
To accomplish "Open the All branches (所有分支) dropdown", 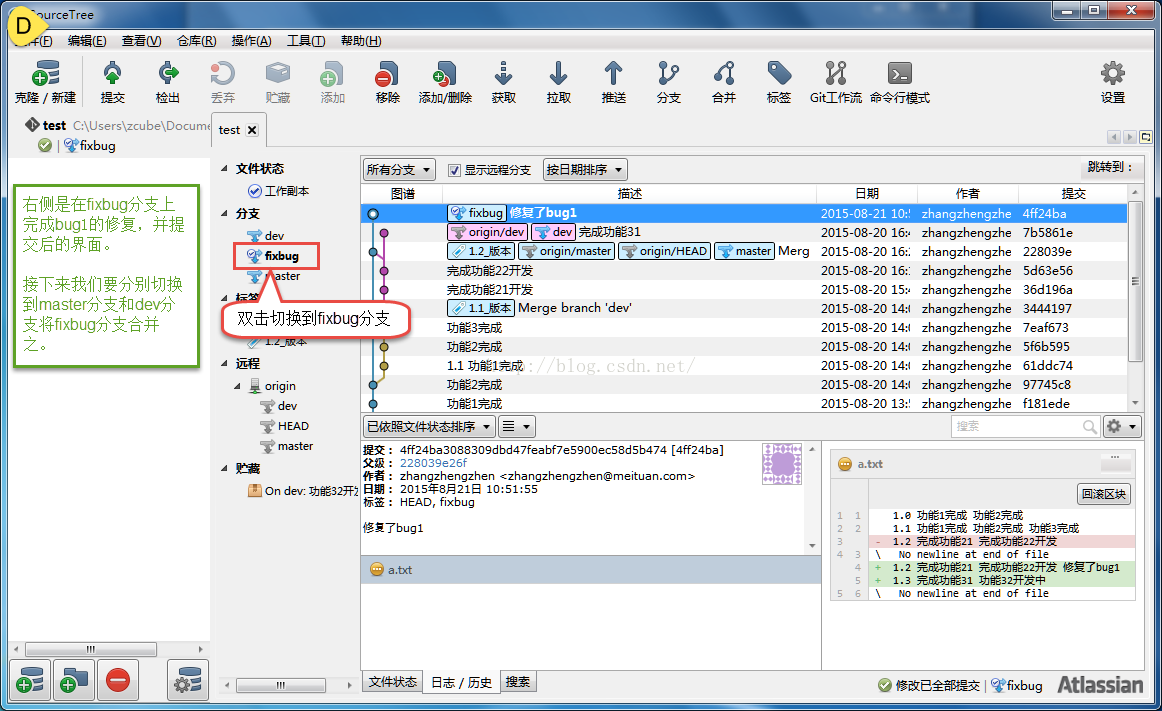I will point(399,170).
